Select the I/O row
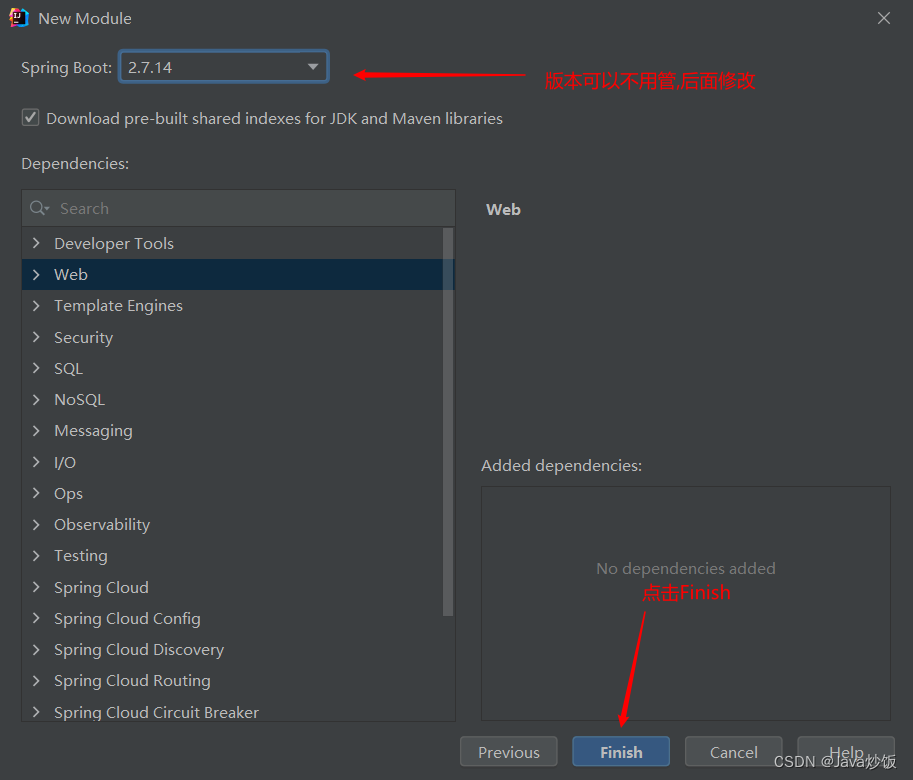The width and height of the screenshot is (913, 780). 232,462
